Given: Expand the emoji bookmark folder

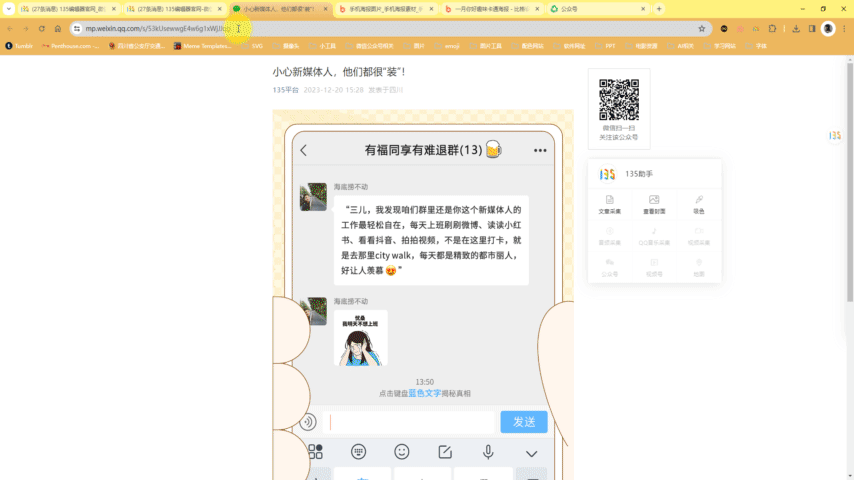Looking at the screenshot, I should [x=447, y=46].
